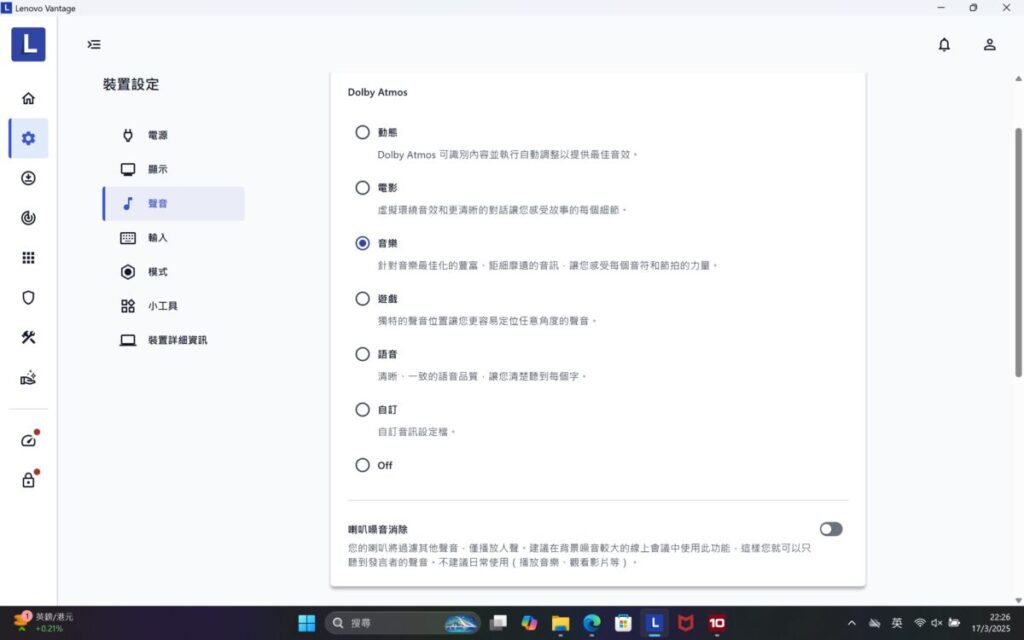Turn Dolby Atmos Off via radio button
Image resolution: width=1024 pixels, height=640 pixels.
click(362, 465)
